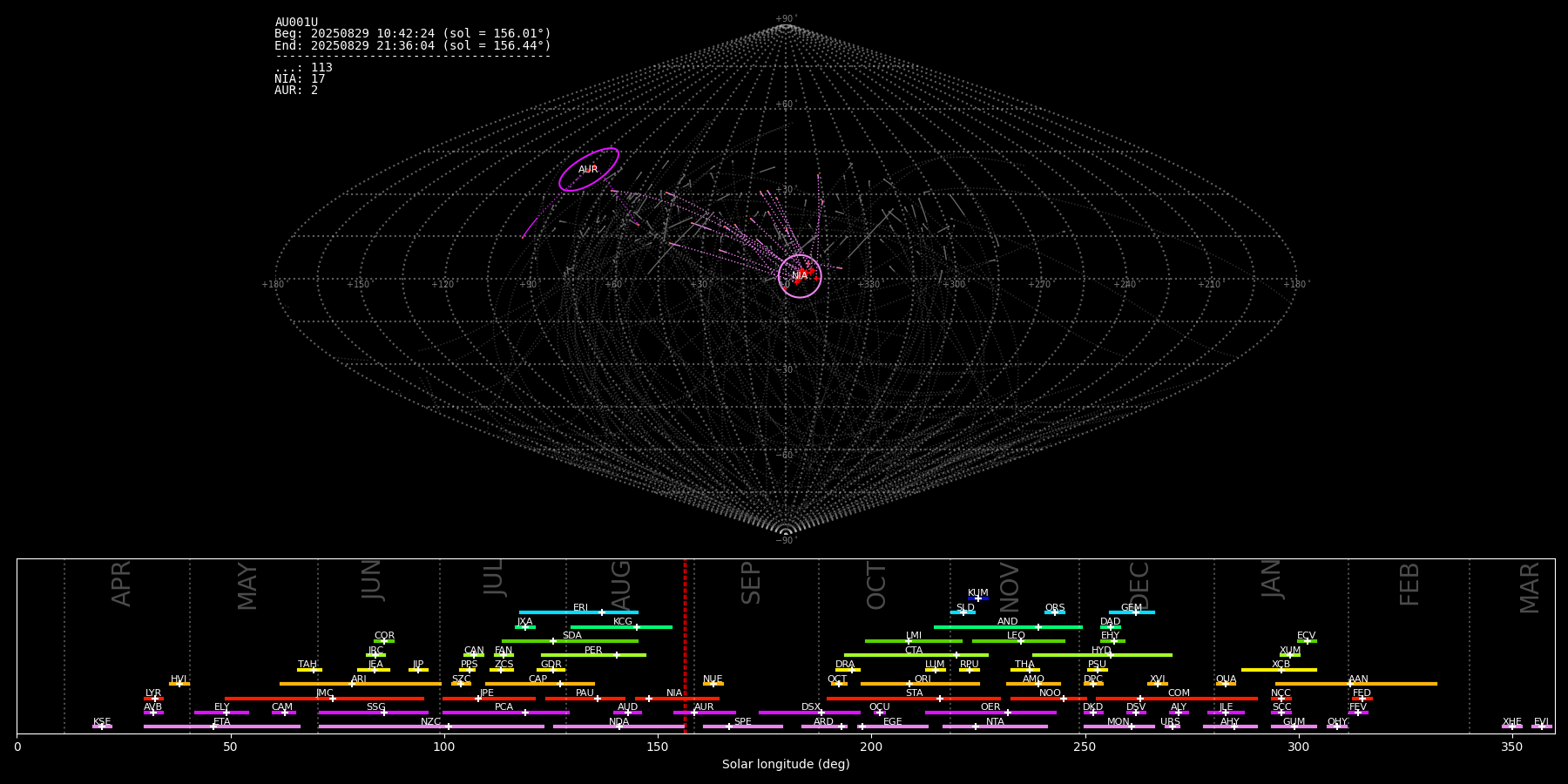
Task: Click the KCG shower label in timeline
Action: 623,622
